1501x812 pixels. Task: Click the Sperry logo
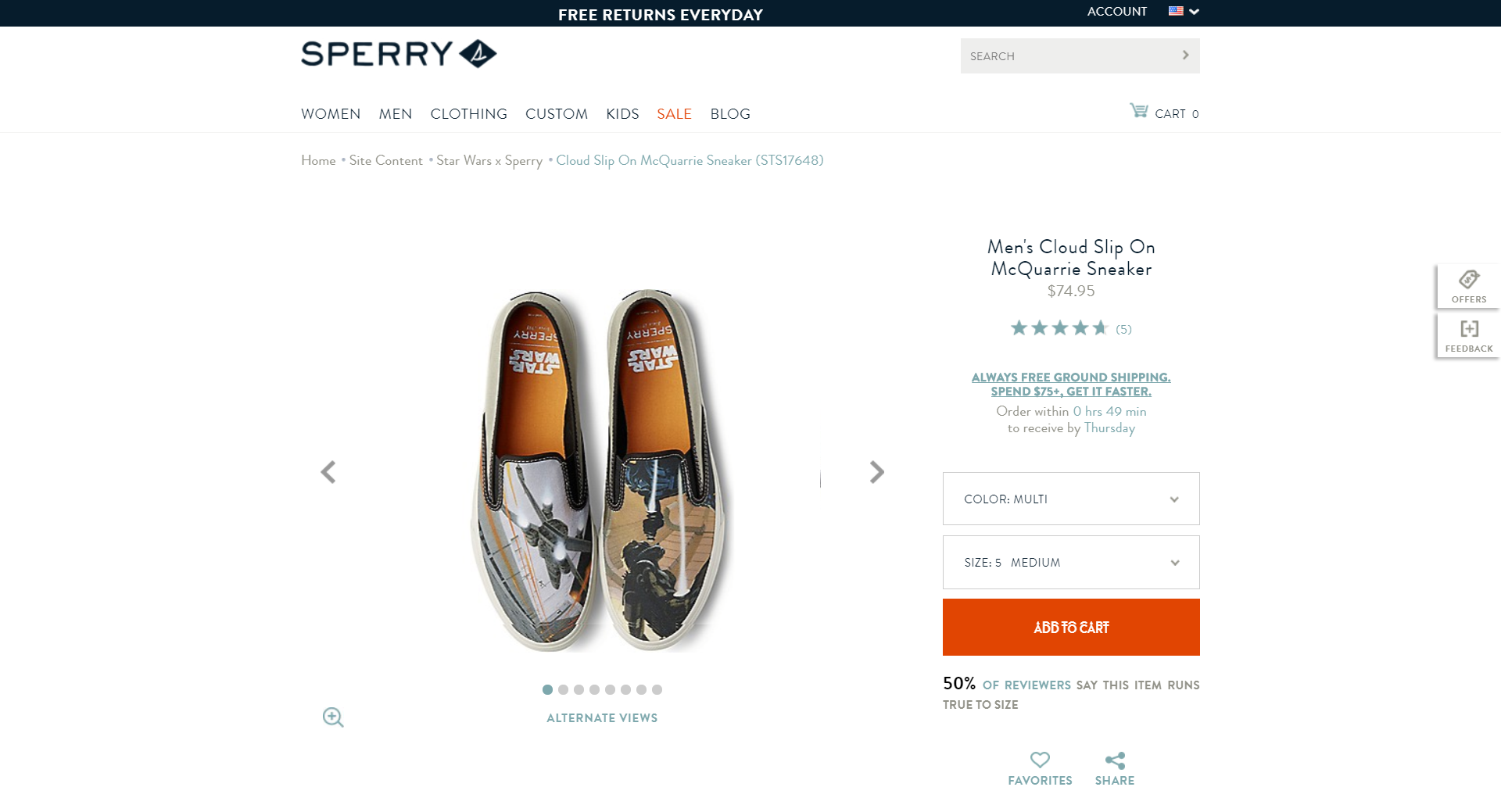pyautogui.click(x=399, y=54)
